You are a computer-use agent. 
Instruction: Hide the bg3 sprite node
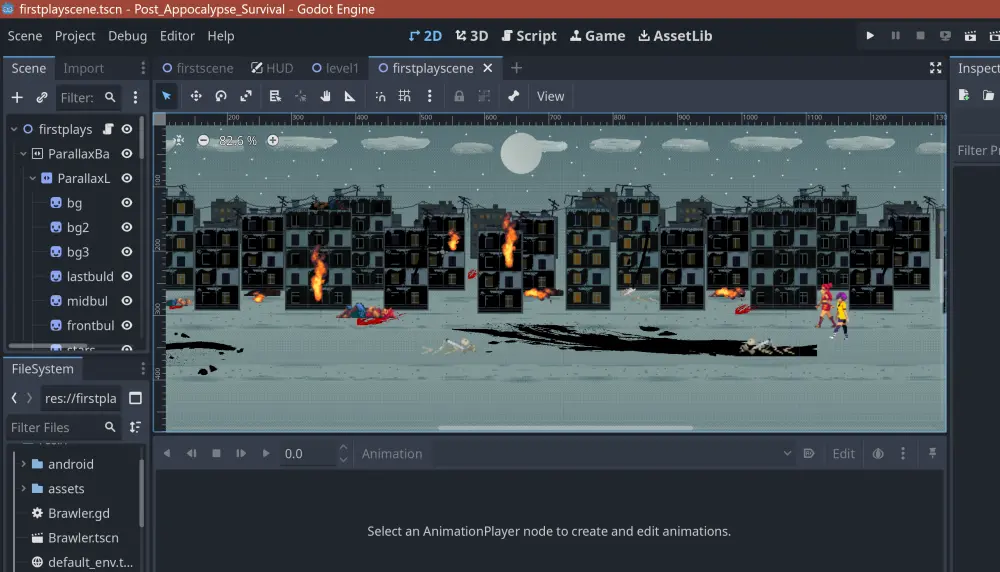pyautogui.click(x=127, y=252)
